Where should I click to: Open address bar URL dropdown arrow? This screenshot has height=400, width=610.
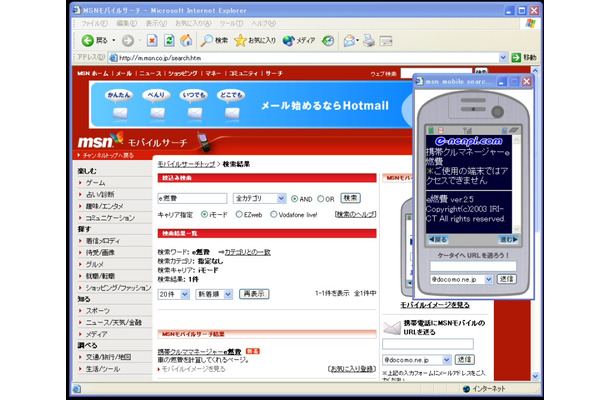(x=503, y=58)
